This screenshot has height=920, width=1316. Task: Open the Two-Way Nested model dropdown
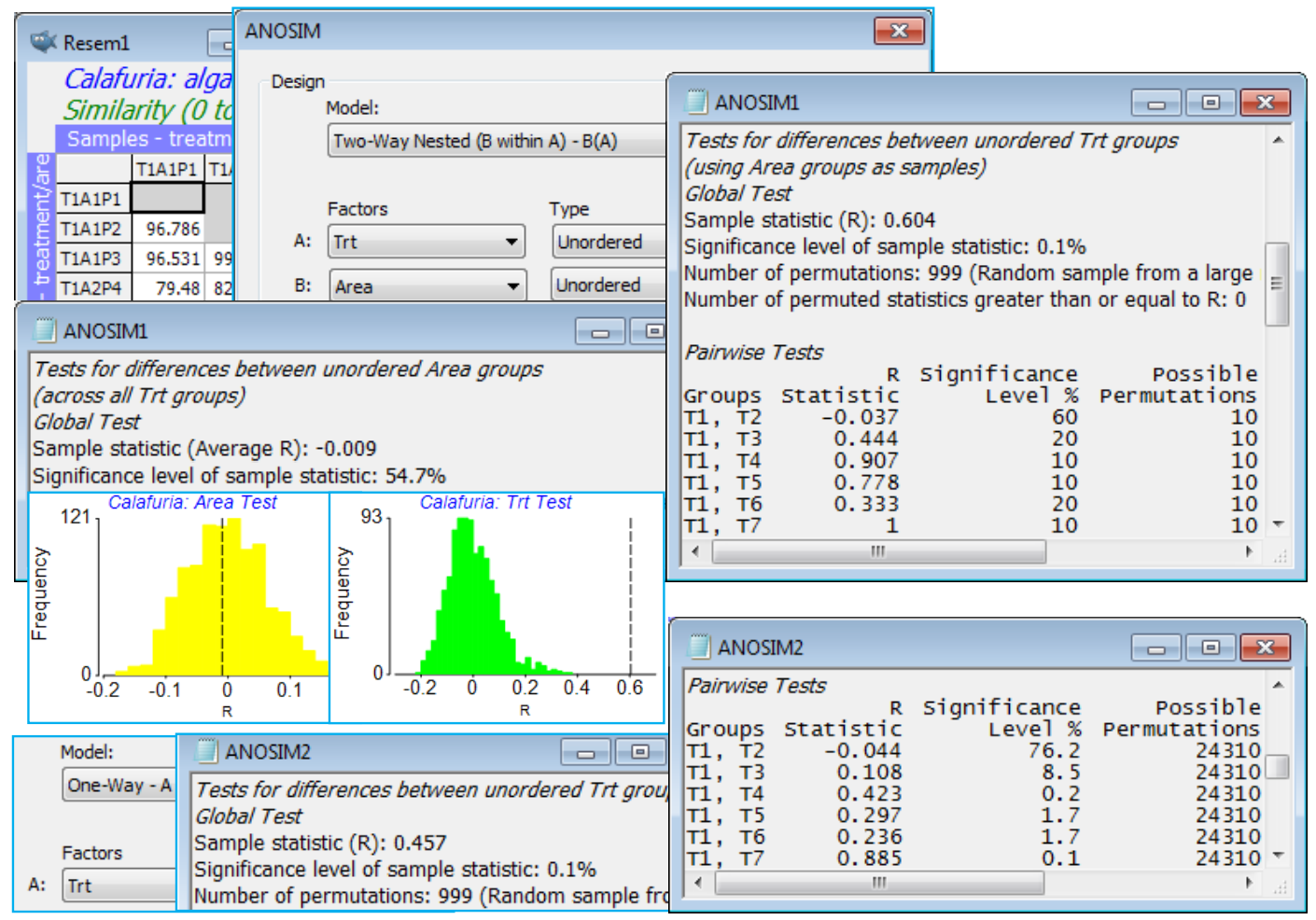pyautogui.click(x=496, y=141)
